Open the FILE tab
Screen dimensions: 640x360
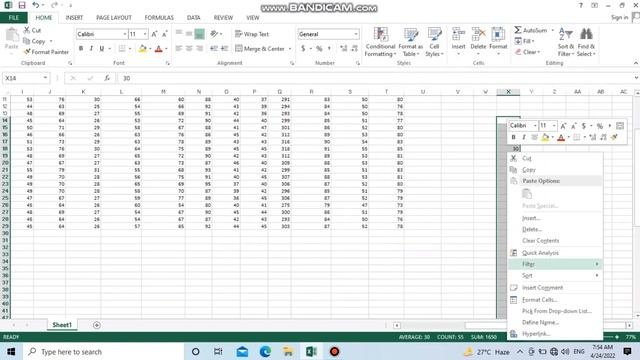13,18
